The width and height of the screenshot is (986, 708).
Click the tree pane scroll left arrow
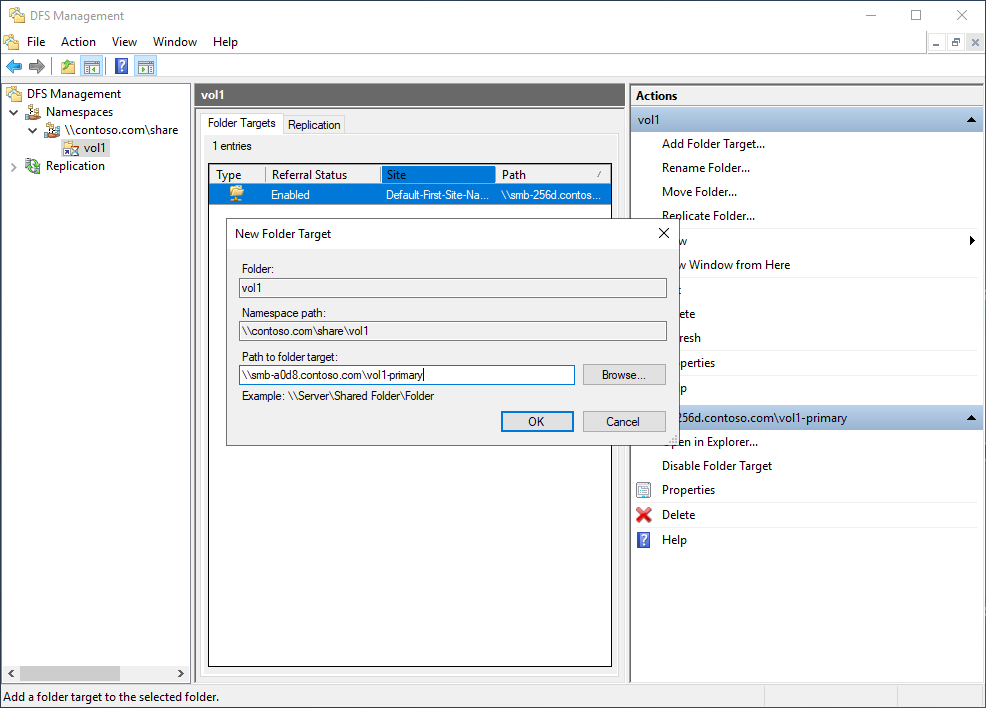11,673
